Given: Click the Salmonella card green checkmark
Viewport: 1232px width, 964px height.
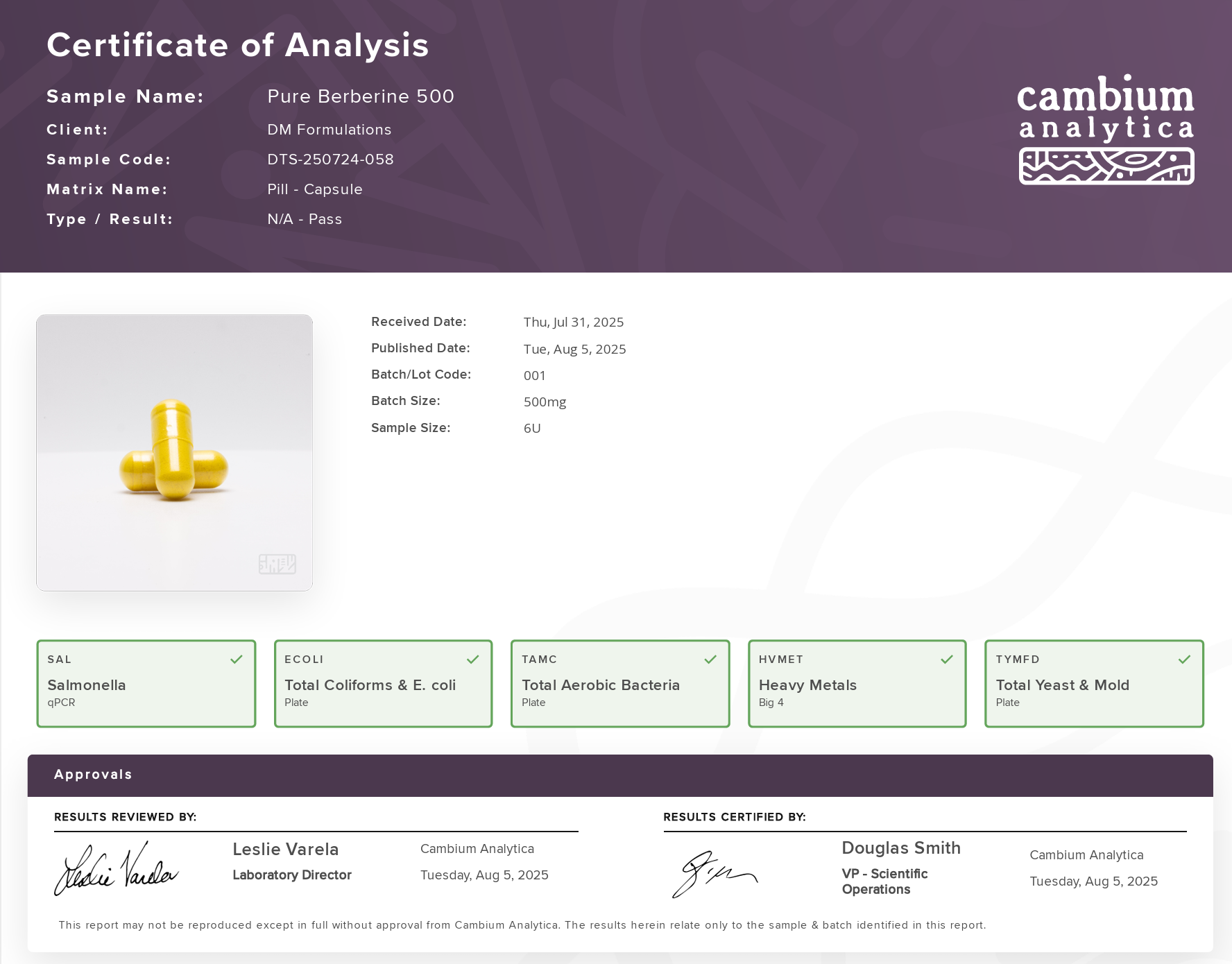Looking at the screenshot, I should pyautogui.click(x=237, y=660).
